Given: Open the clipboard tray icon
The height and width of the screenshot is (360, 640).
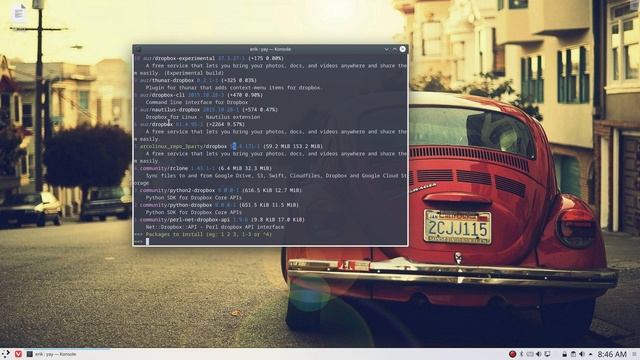Looking at the screenshot, I should point(573,354).
